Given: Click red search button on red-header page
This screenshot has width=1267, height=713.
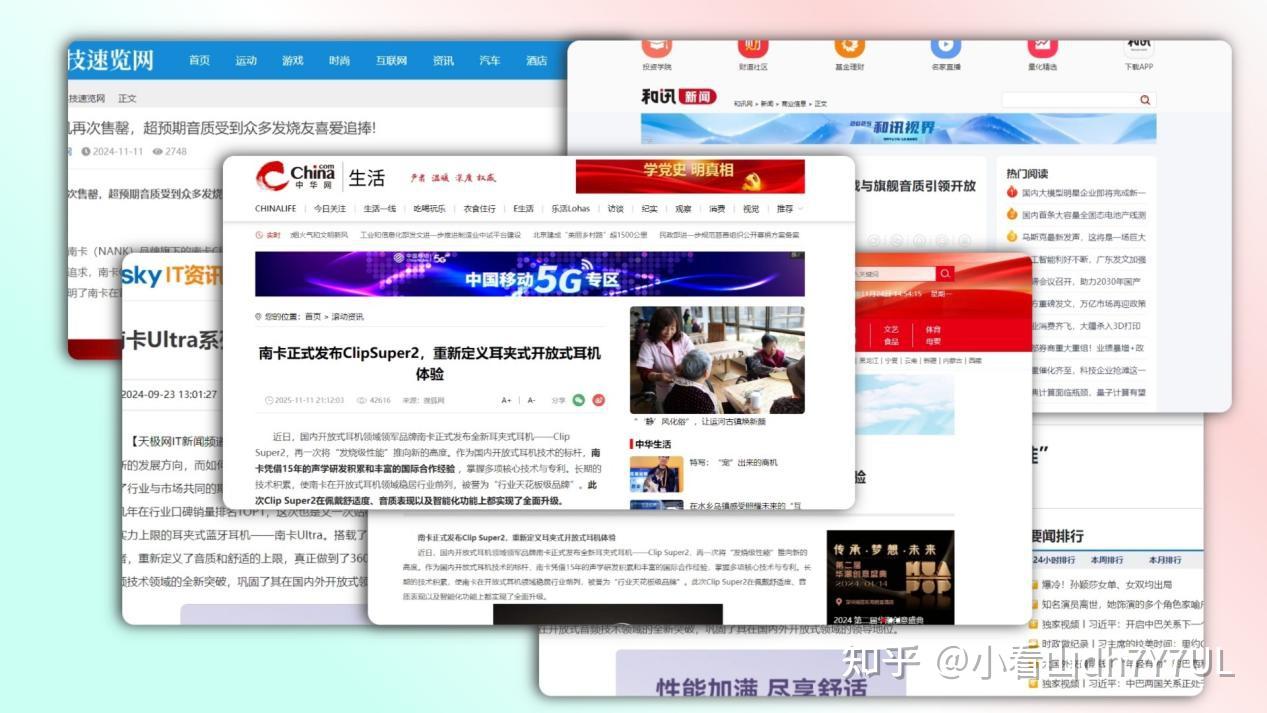Looking at the screenshot, I should [x=945, y=273].
